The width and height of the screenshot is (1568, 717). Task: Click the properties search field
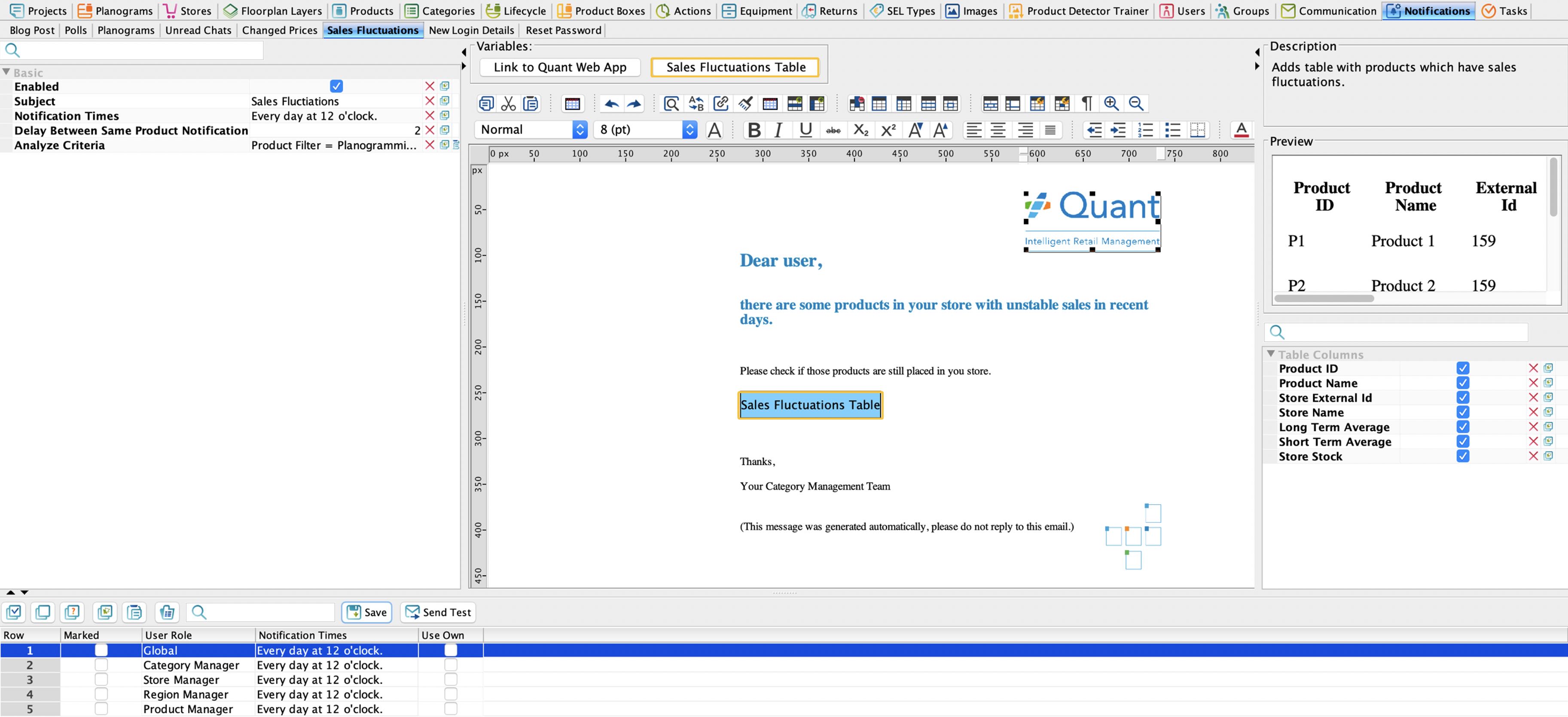pyautogui.click(x=133, y=51)
